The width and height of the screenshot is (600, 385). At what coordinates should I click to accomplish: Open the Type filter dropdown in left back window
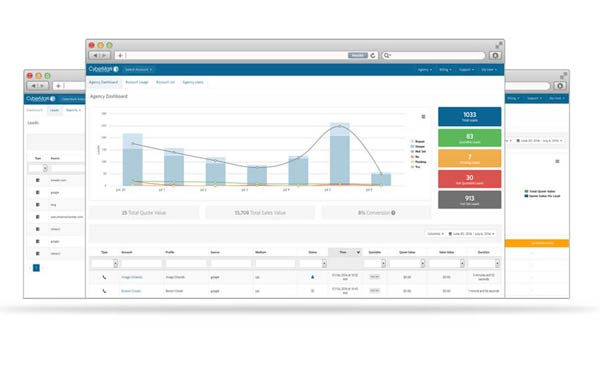point(38,168)
